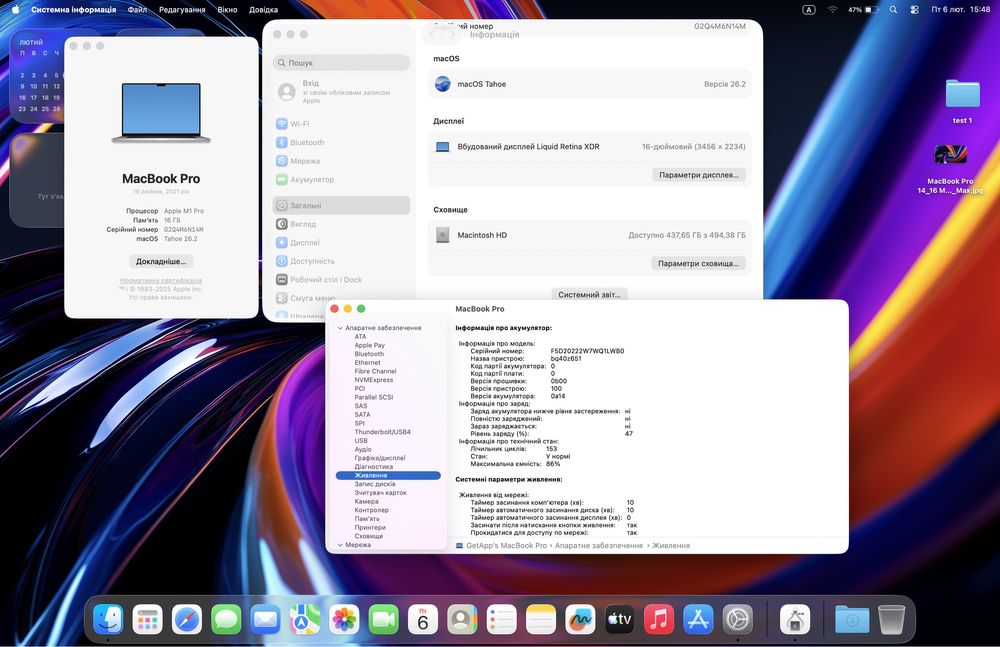
Task: Select Загальні in Settings sidebar
Action: pos(341,205)
